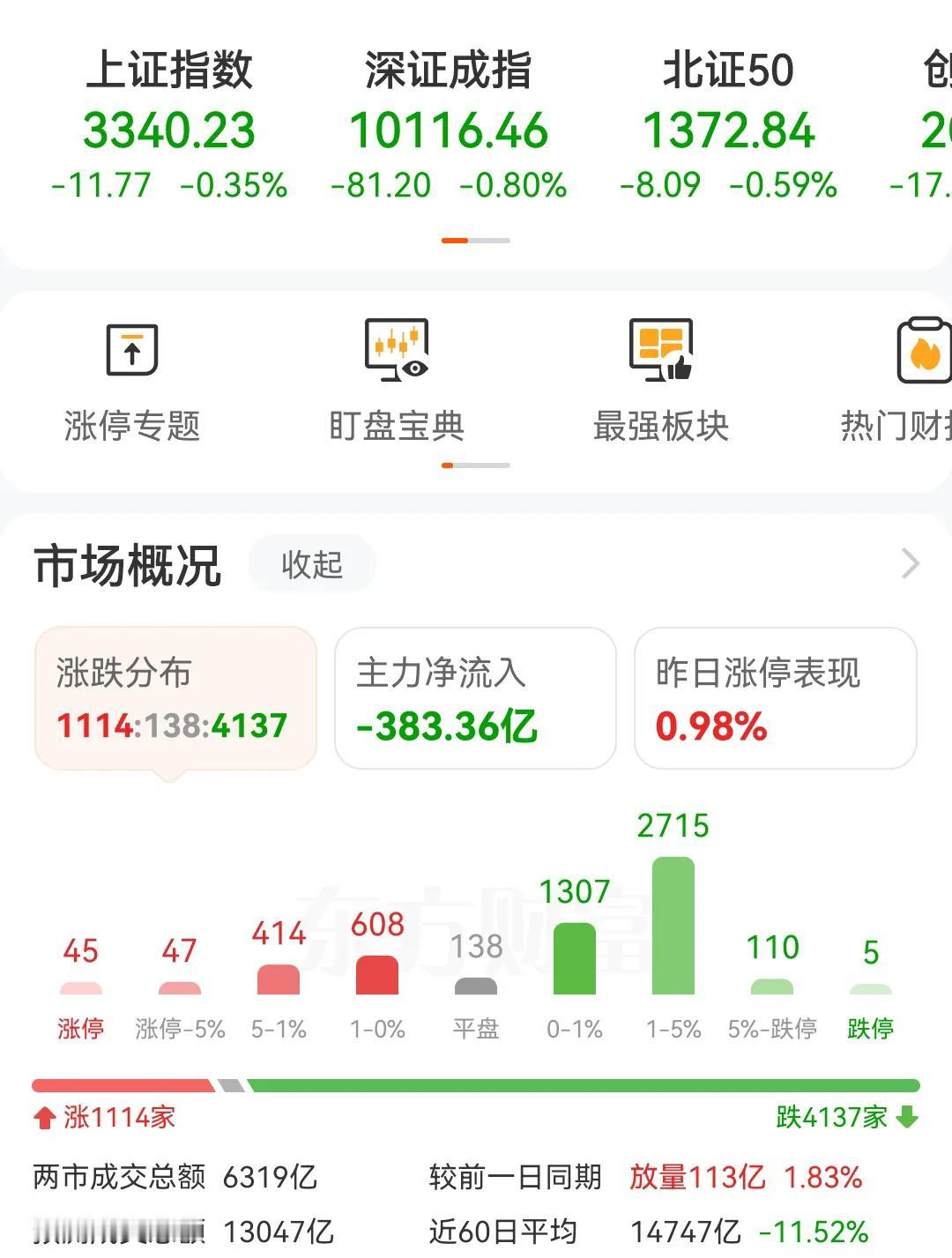
Task: Click the 1114:138:4137 distribution figure
Action: click(172, 726)
